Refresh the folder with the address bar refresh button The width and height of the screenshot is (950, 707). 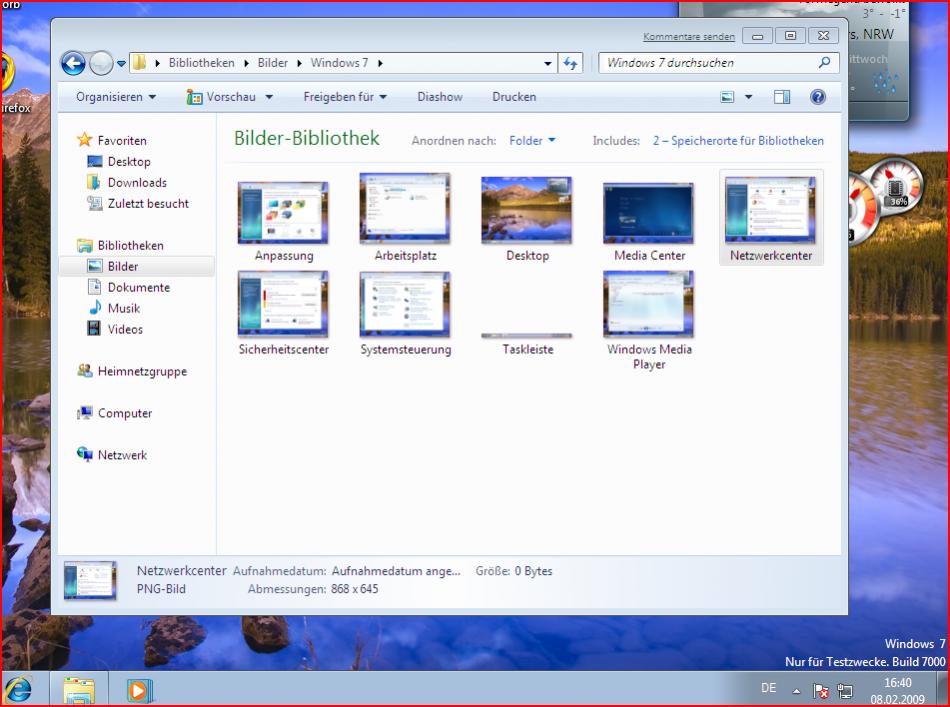coord(570,63)
